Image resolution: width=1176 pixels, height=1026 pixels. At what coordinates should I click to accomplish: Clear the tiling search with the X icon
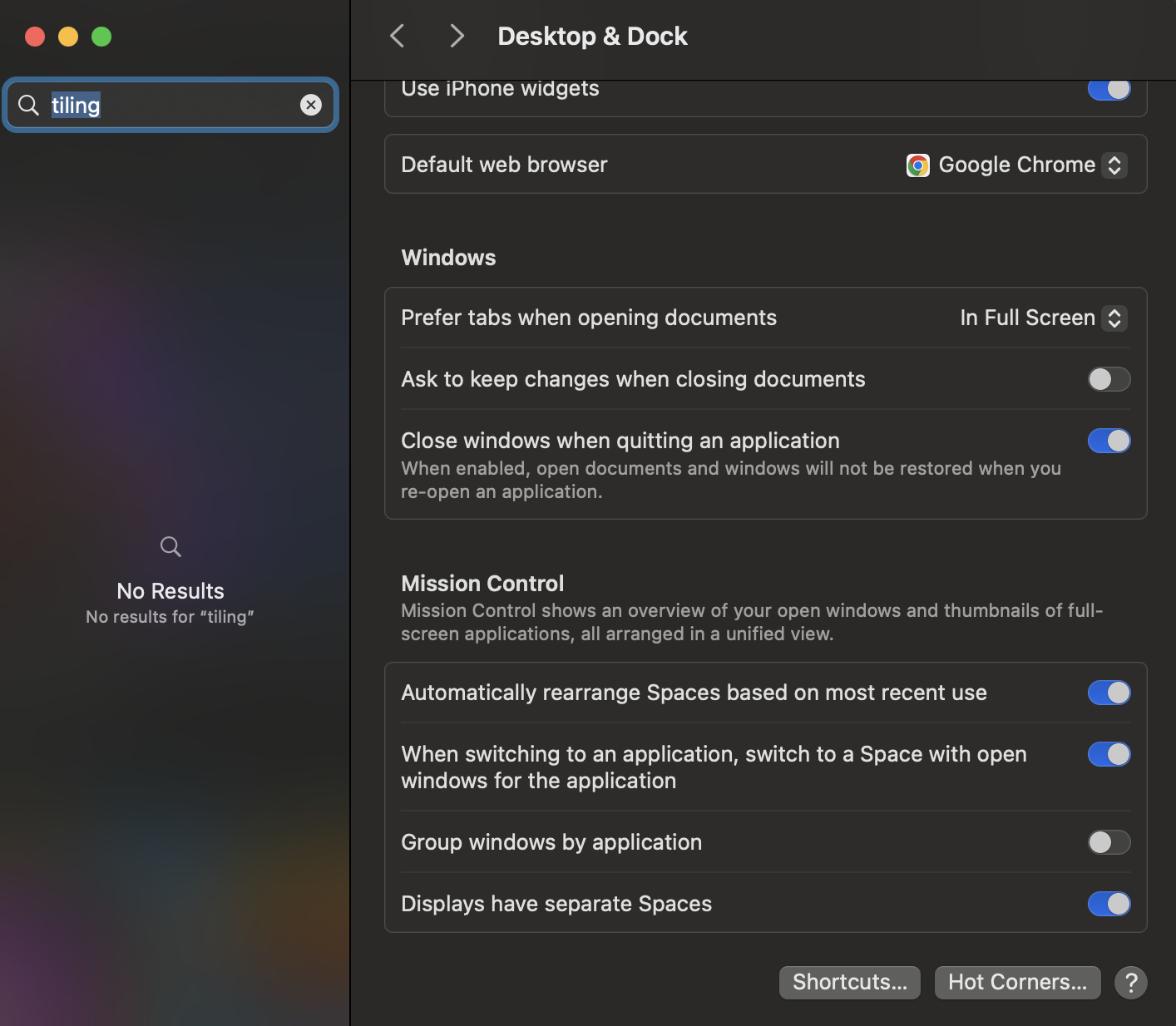[311, 104]
